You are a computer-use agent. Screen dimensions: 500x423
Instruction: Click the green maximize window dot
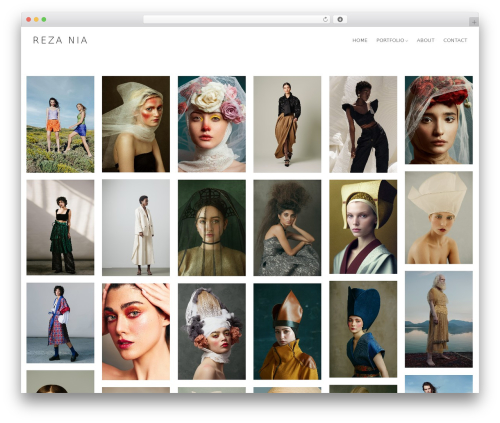point(44,20)
